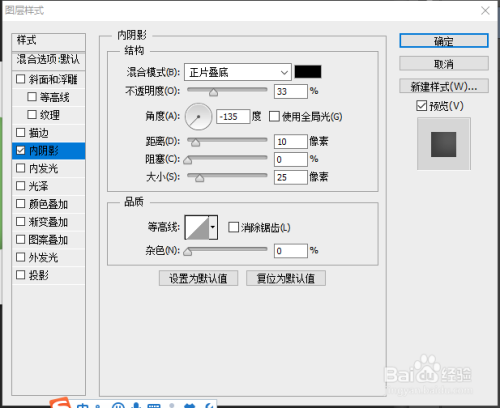This screenshot has height=408, width=500.
Task: Enable the 光泽 checkbox
Action: (21, 186)
